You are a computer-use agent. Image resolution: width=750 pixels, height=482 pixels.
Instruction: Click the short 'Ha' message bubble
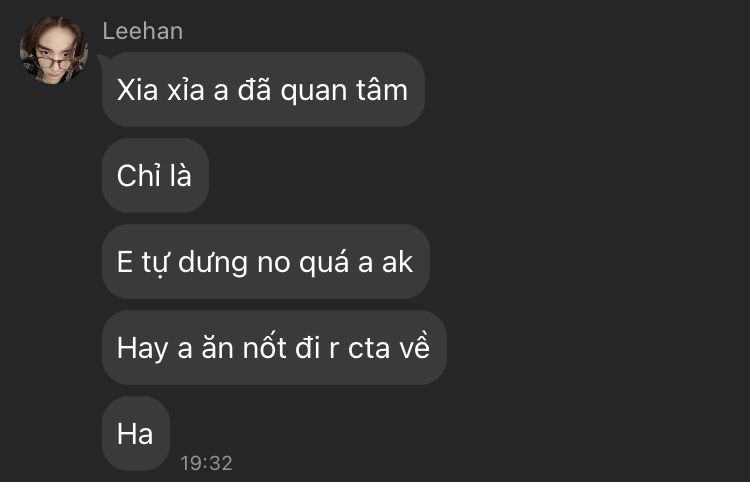pos(136,433)
